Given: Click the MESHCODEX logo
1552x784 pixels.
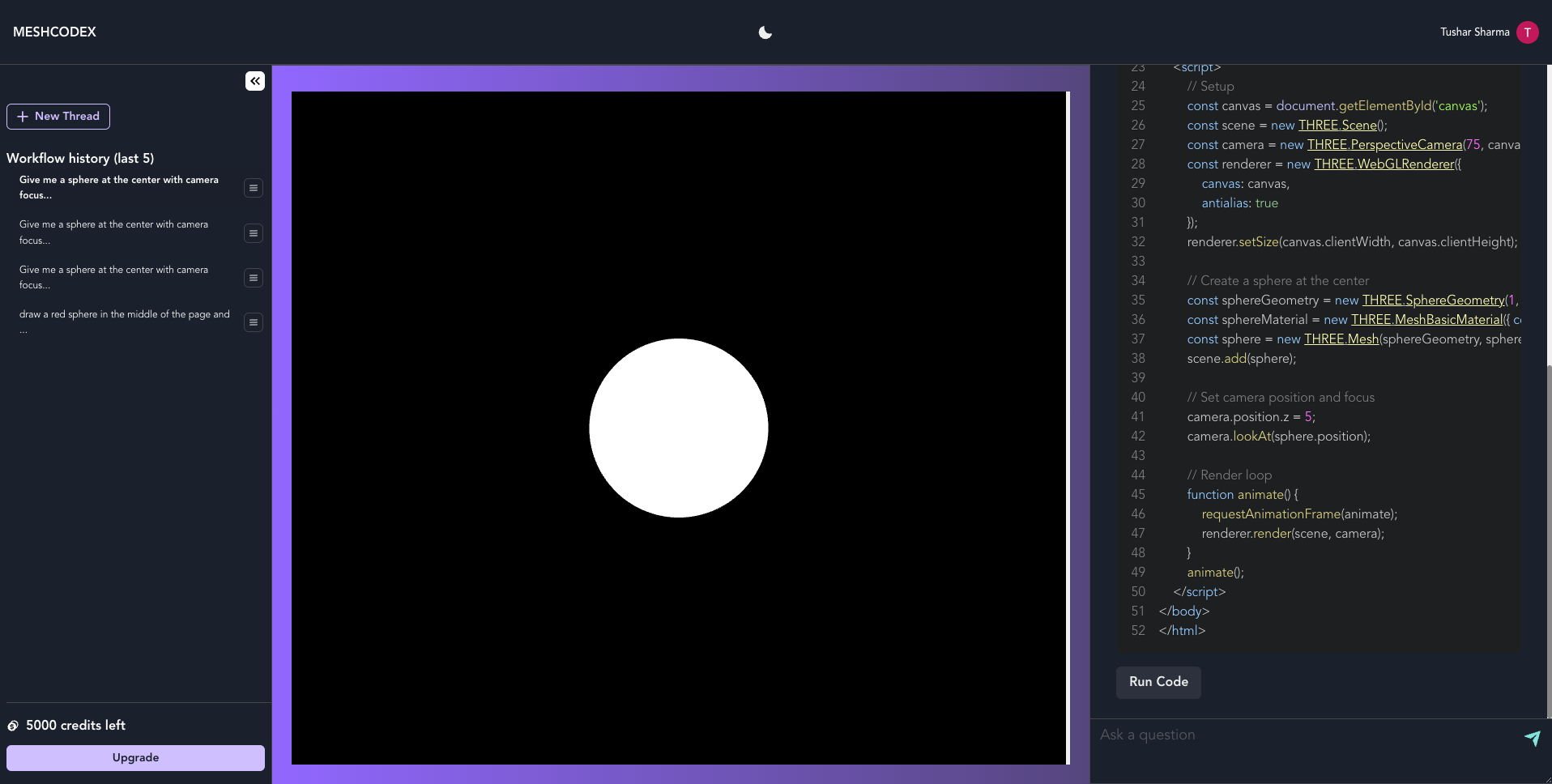Looking at the screenshot, I should pyautogui.click(x=54, y=32).
